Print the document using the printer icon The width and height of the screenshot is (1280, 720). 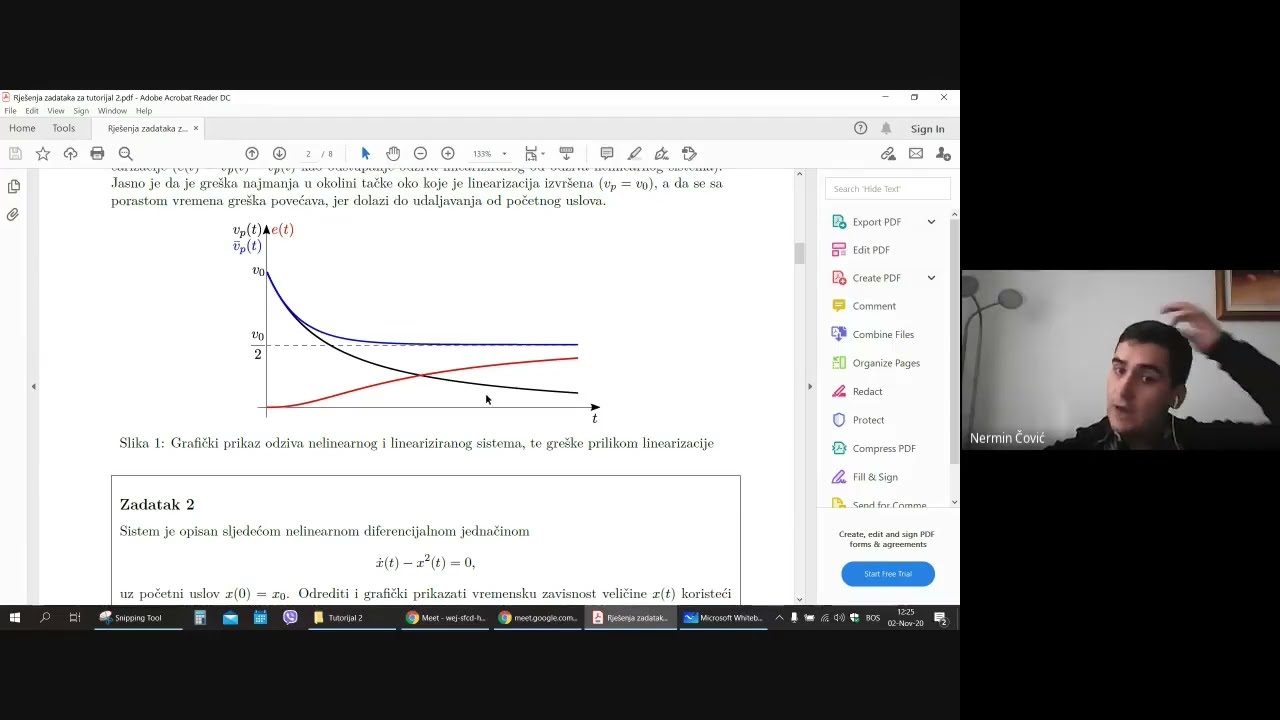(x=97, y=153)
